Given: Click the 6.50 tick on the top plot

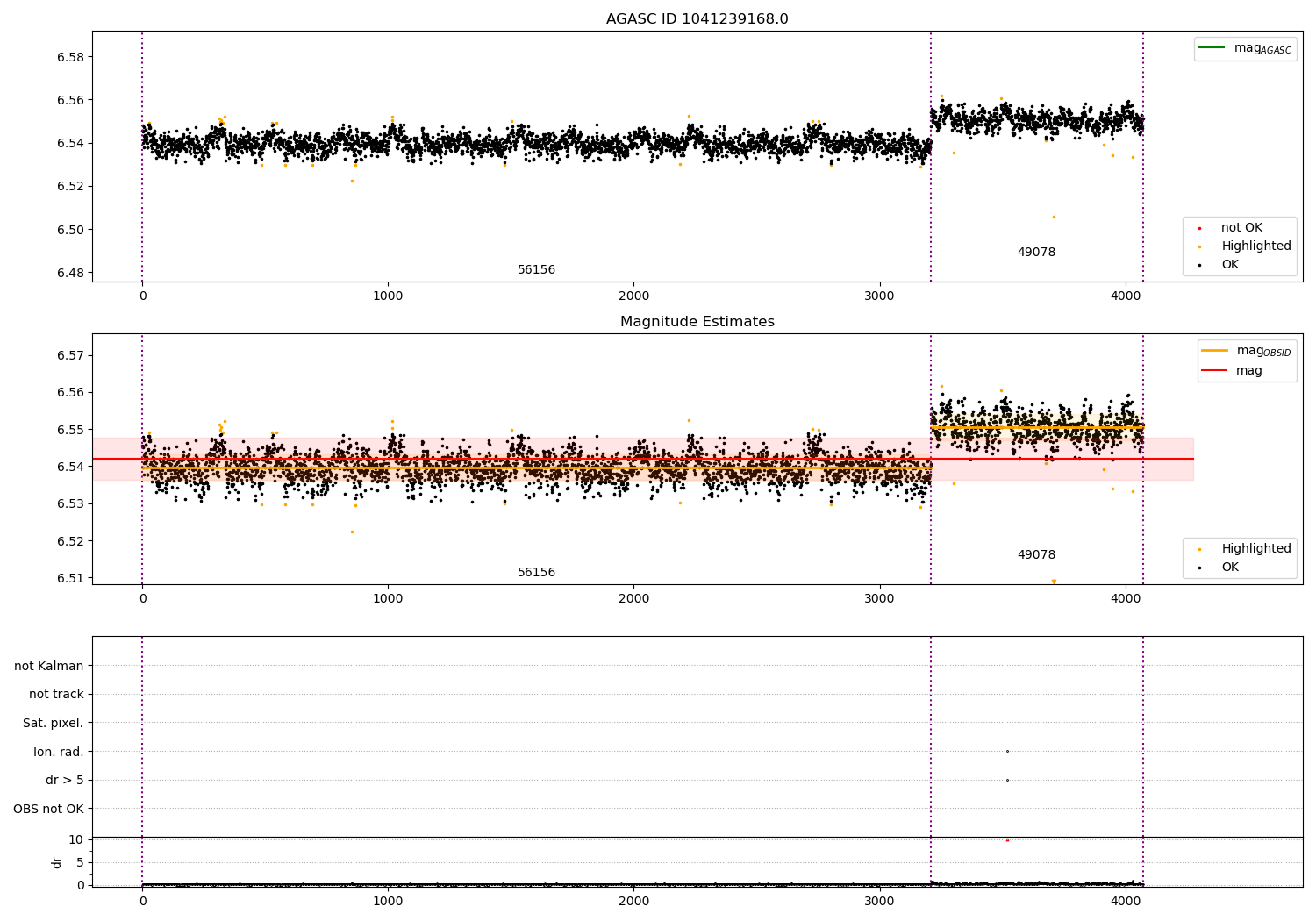Looking at the screenshot, I should (x=69, y=230).
